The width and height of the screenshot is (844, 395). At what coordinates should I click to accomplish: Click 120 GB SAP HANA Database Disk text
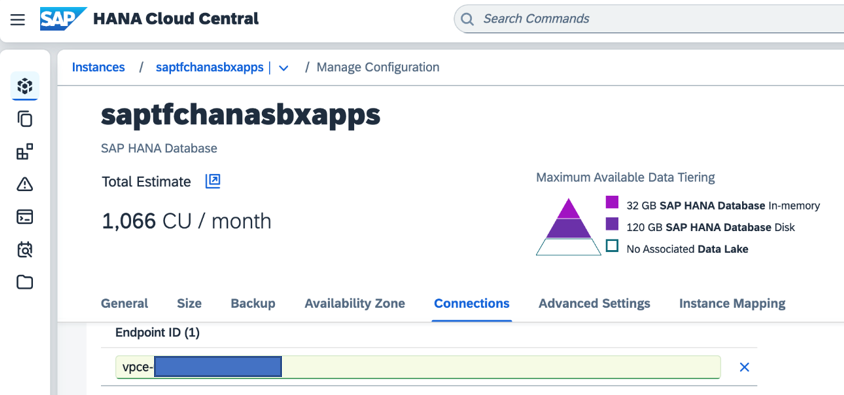711,227
